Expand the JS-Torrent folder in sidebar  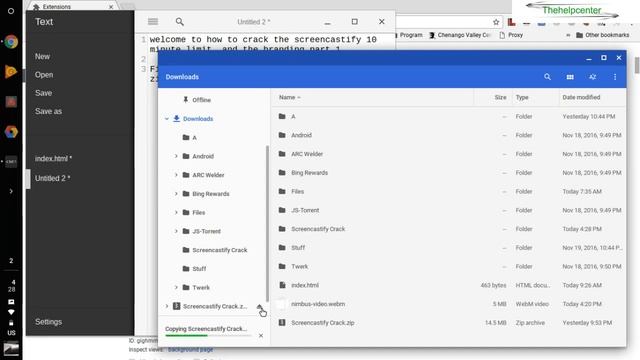(176, 231)
